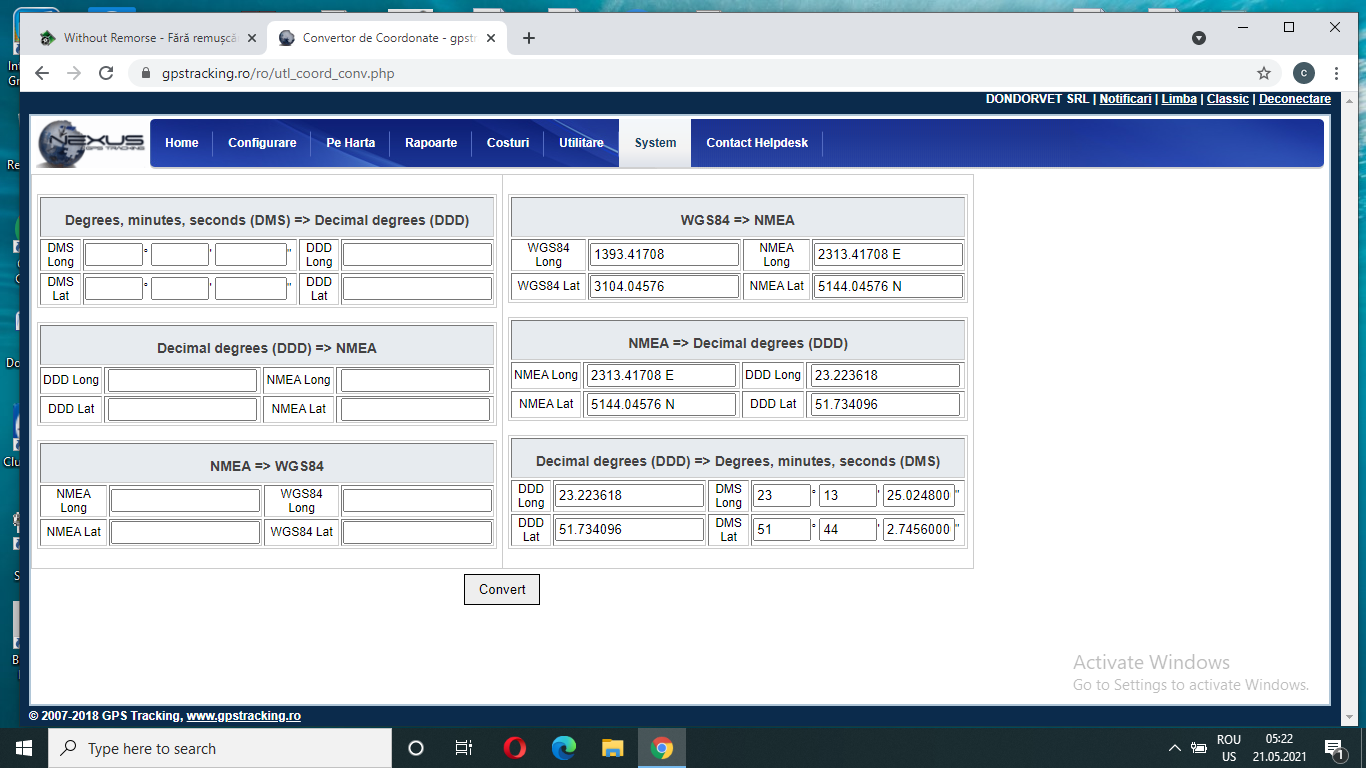The image size is (1366, 768).
Task: Open the Notificari link
Action: [1125, 99]
